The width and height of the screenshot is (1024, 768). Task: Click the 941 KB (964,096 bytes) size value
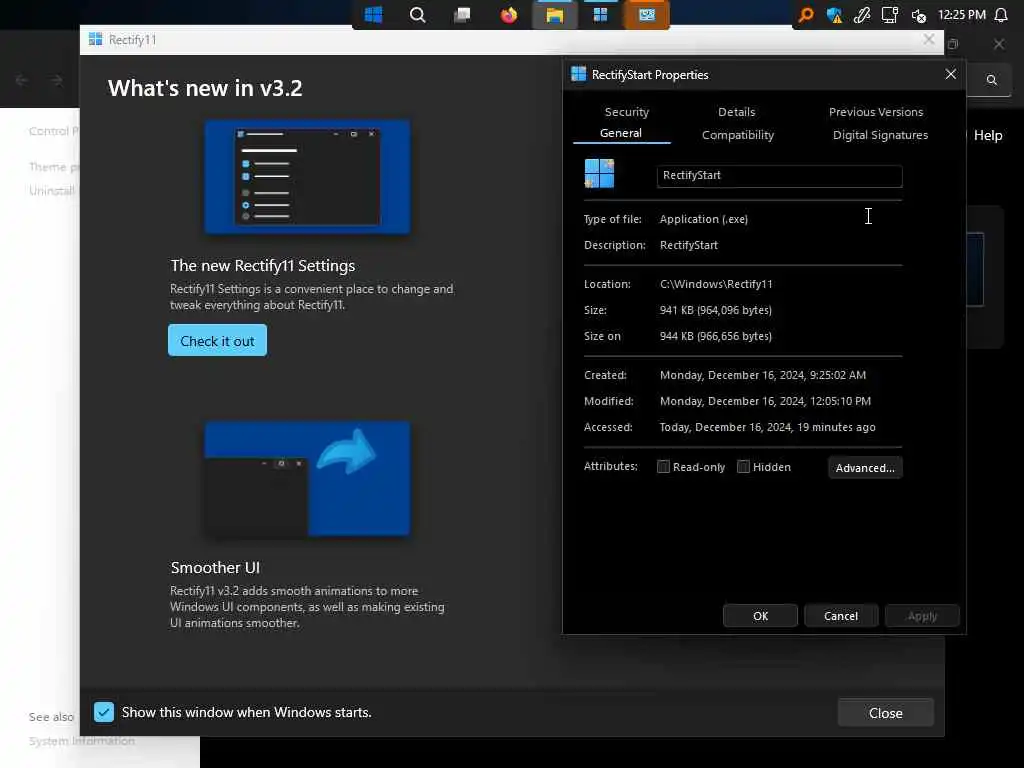click(716, 310)
